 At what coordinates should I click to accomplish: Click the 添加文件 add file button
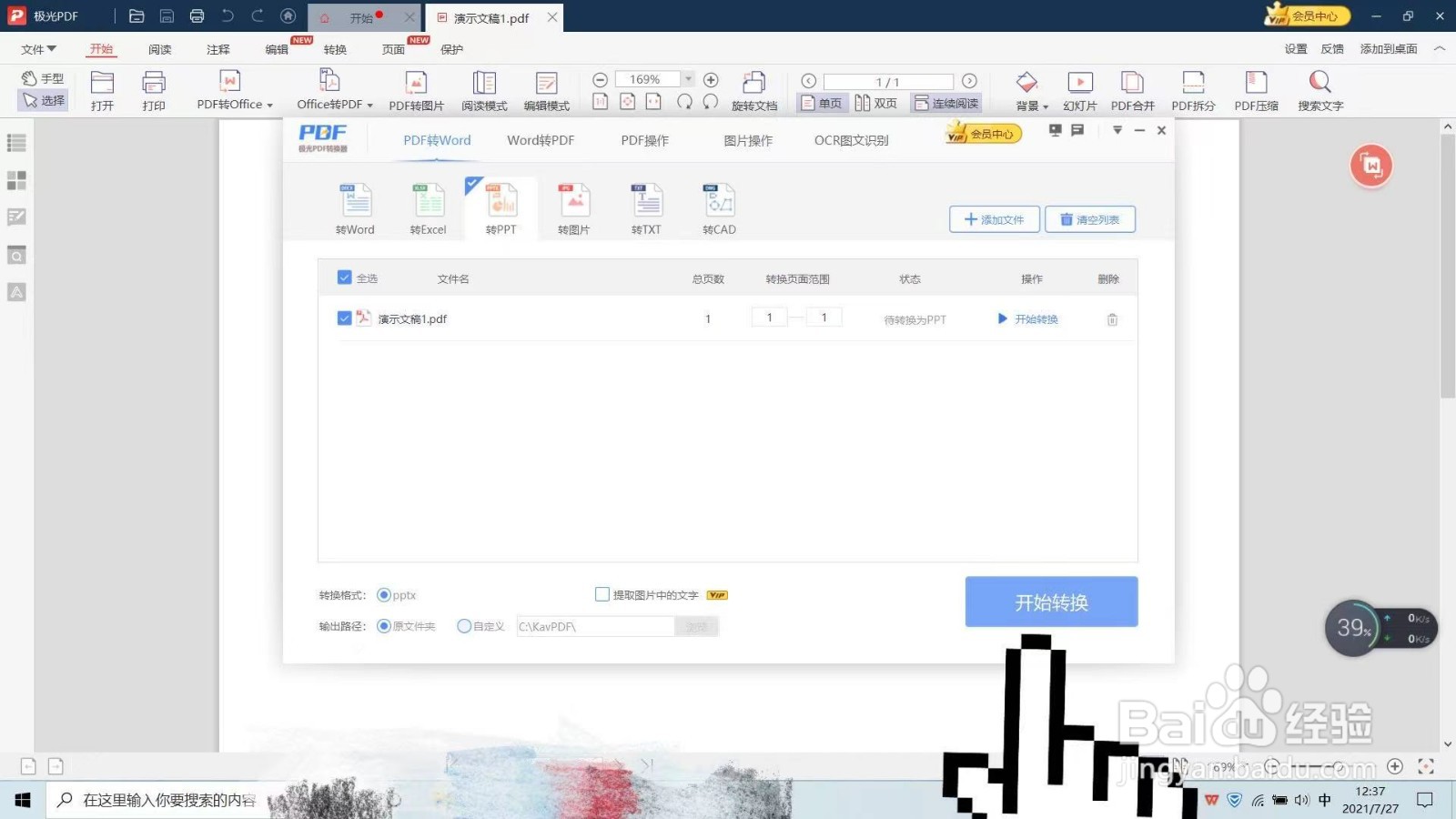click(x=995, y=219)
